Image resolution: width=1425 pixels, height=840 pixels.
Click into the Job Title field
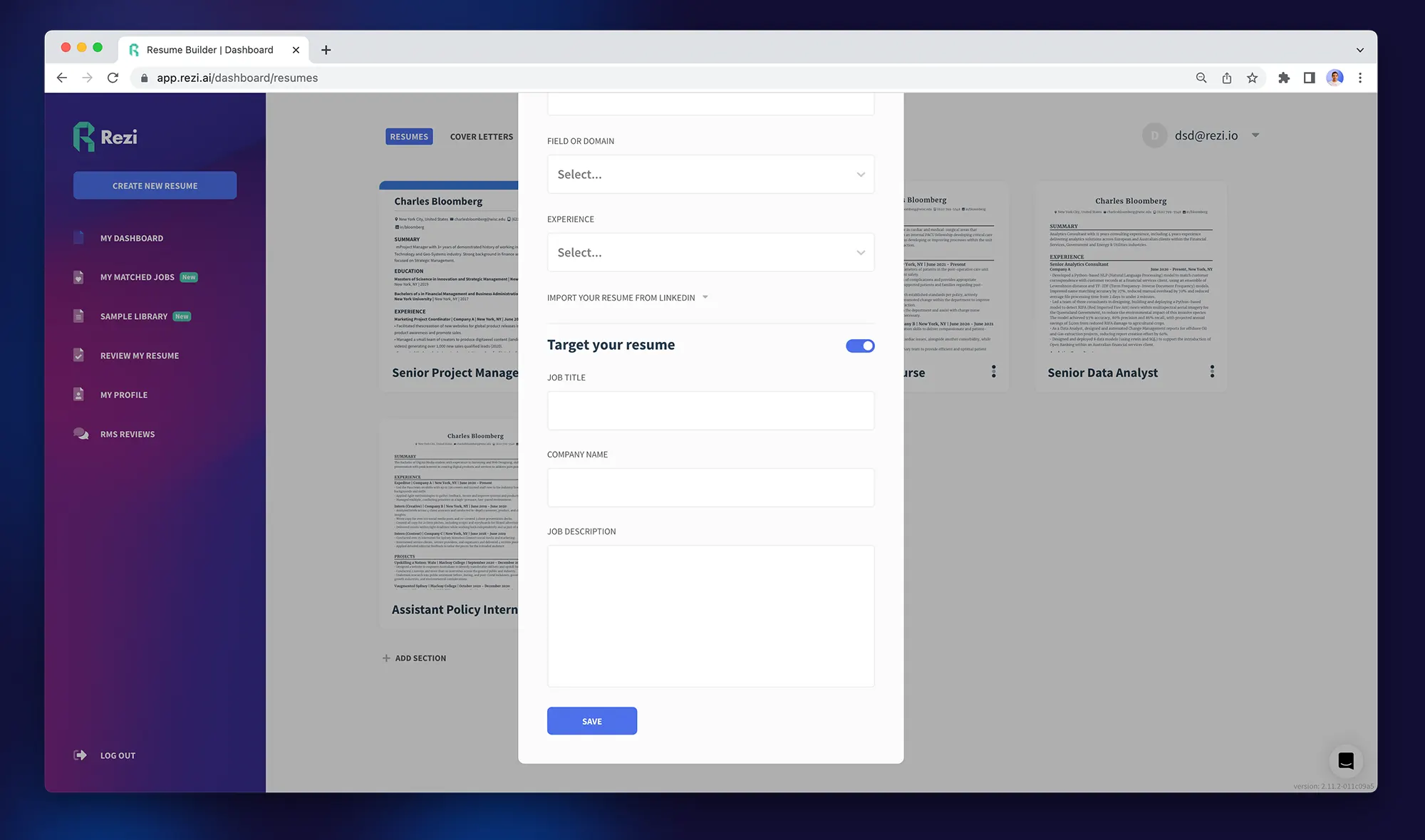[710, 410]
